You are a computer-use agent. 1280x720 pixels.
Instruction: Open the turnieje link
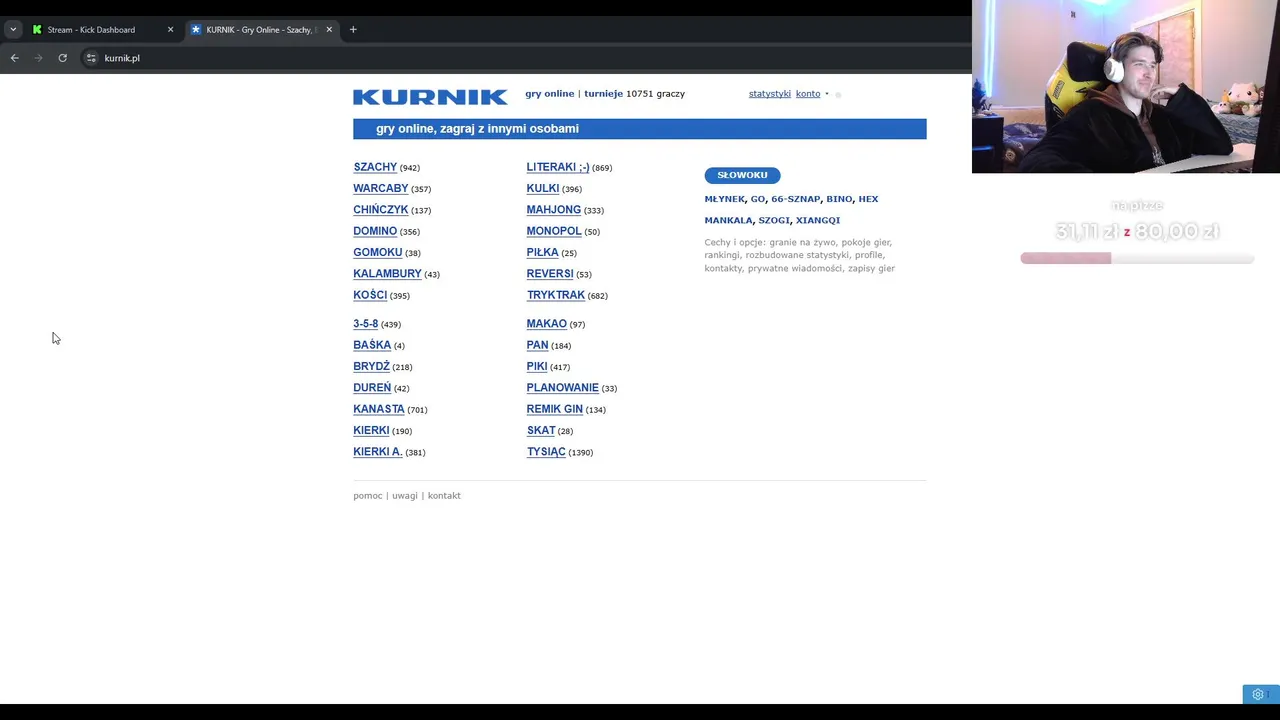[603, 94]
